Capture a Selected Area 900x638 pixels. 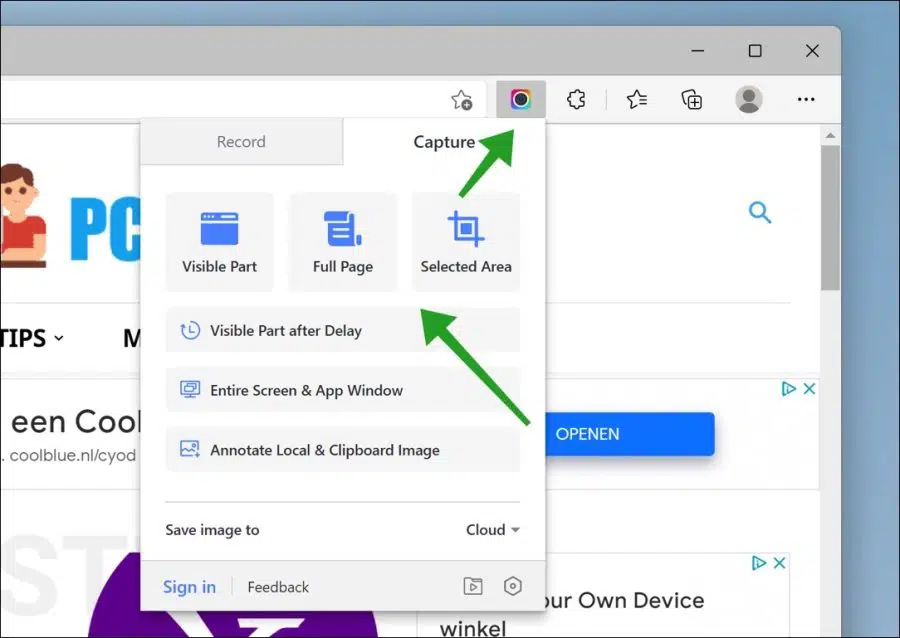466,242
